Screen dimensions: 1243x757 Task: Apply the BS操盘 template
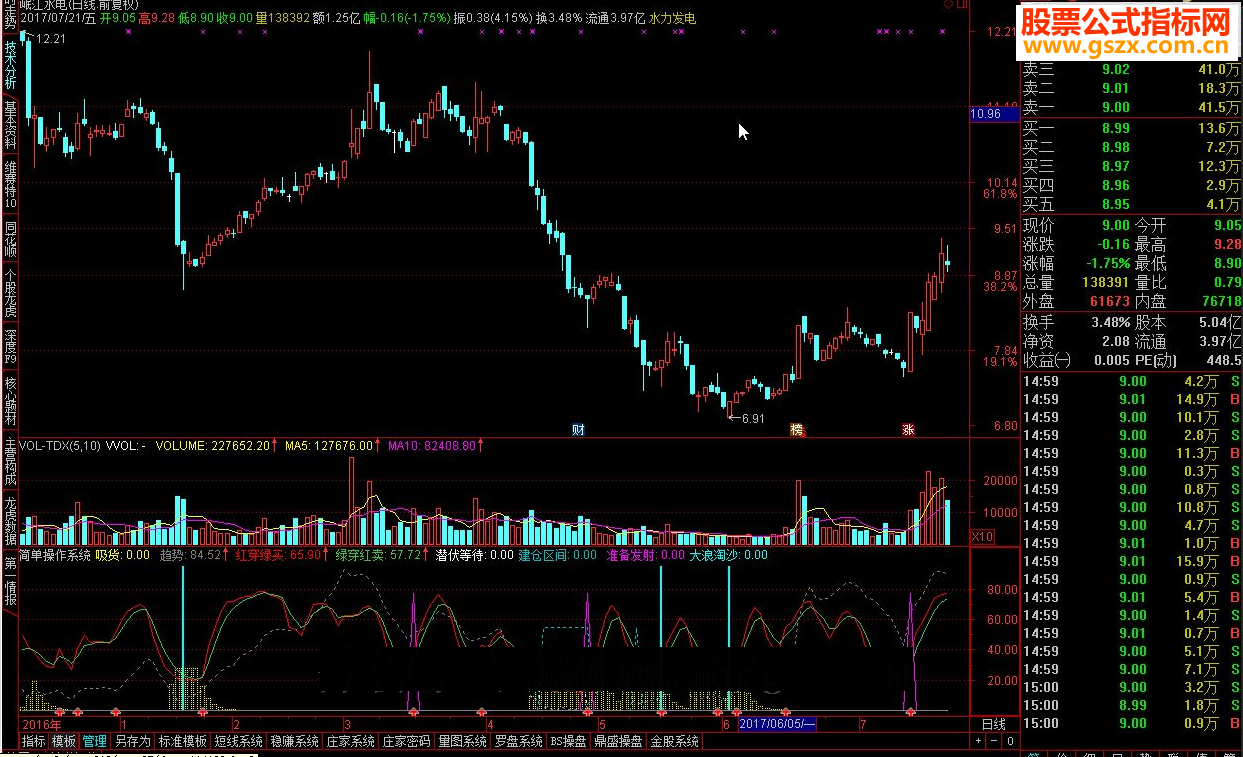568,742
